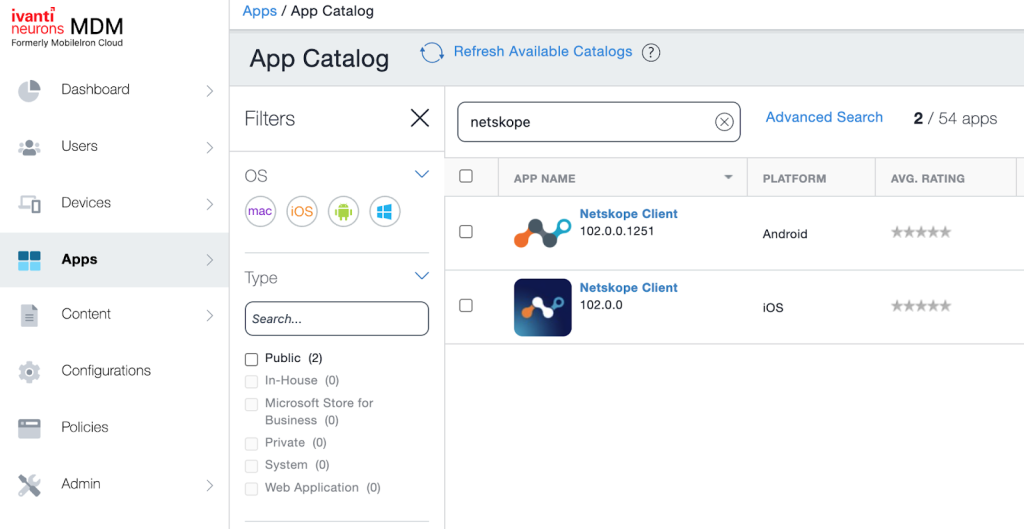Filter by Android robot icon

(343, 212)
